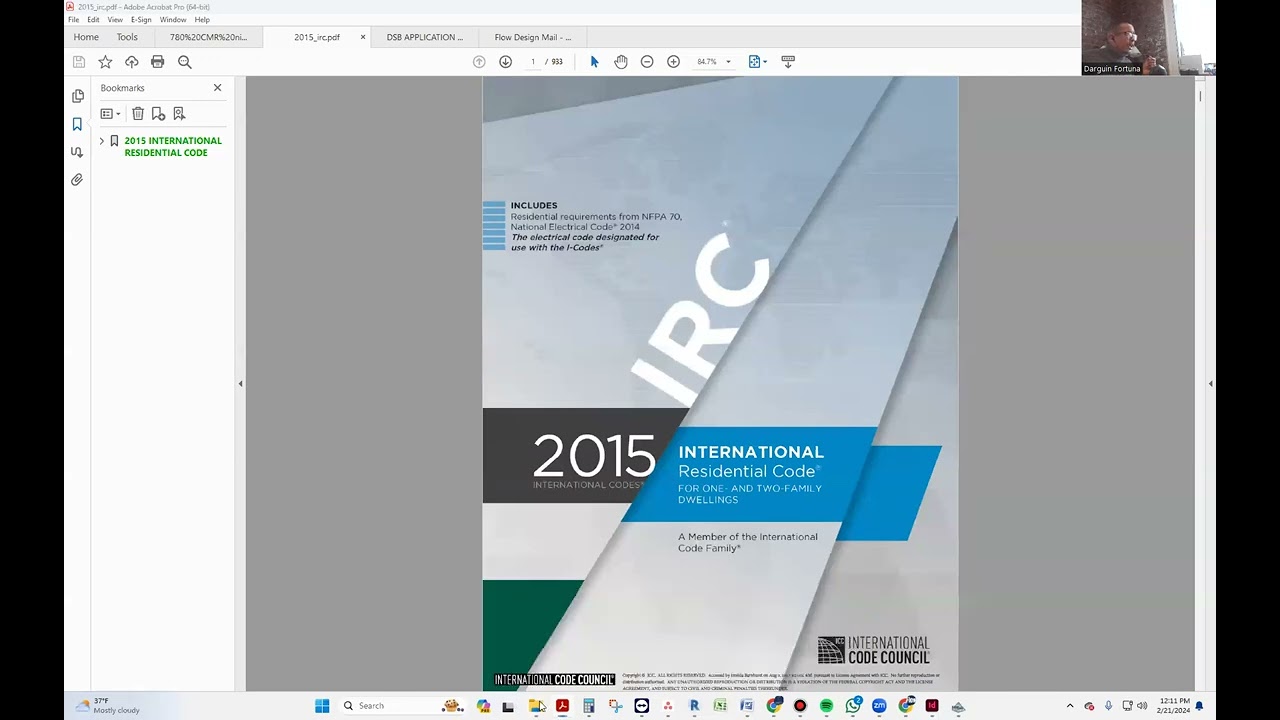
Task: Switch to the Tools tab
Action: coord(127,37)
